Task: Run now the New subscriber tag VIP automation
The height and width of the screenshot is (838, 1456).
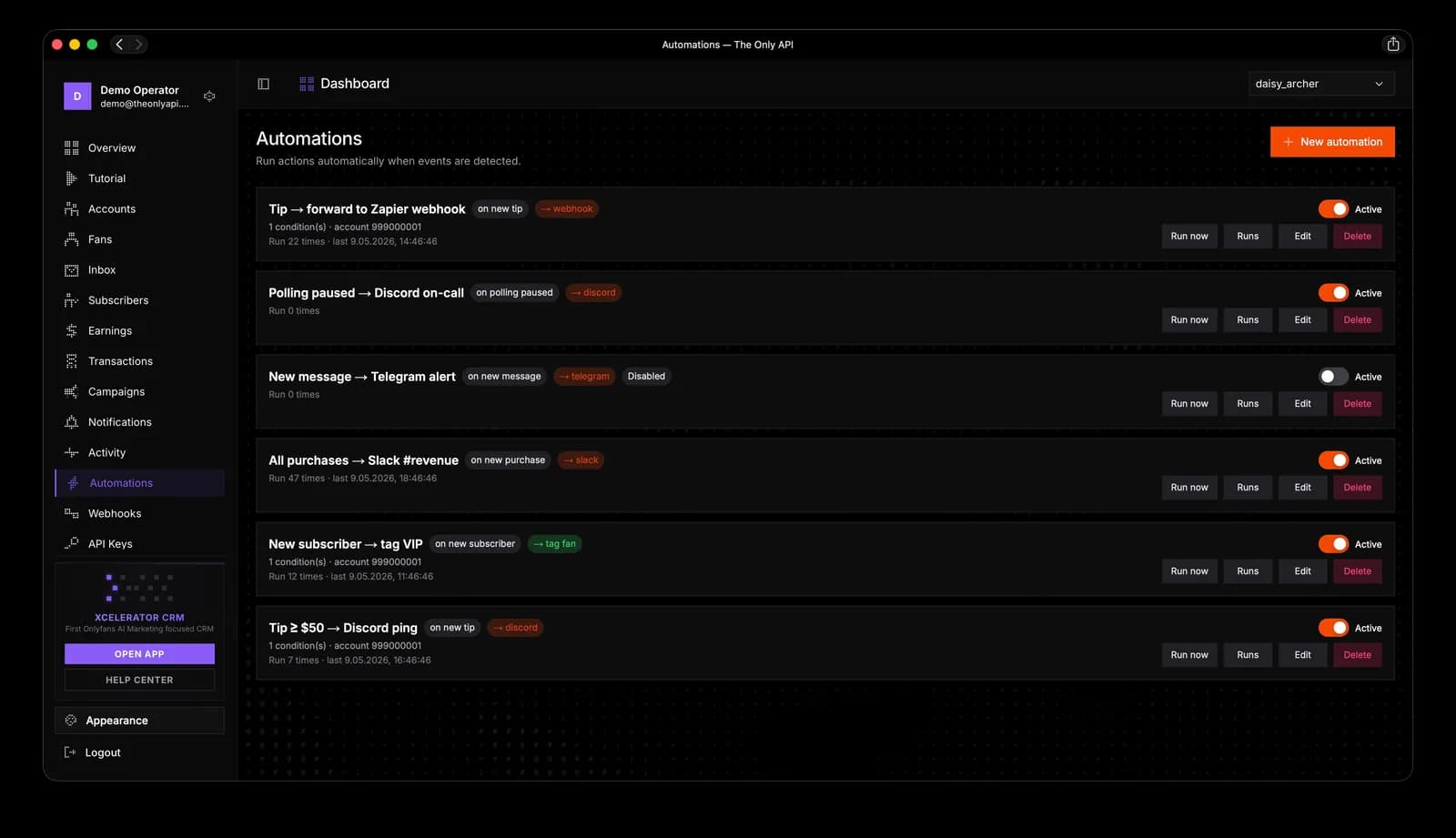Action: click(x=1189, y=571)
